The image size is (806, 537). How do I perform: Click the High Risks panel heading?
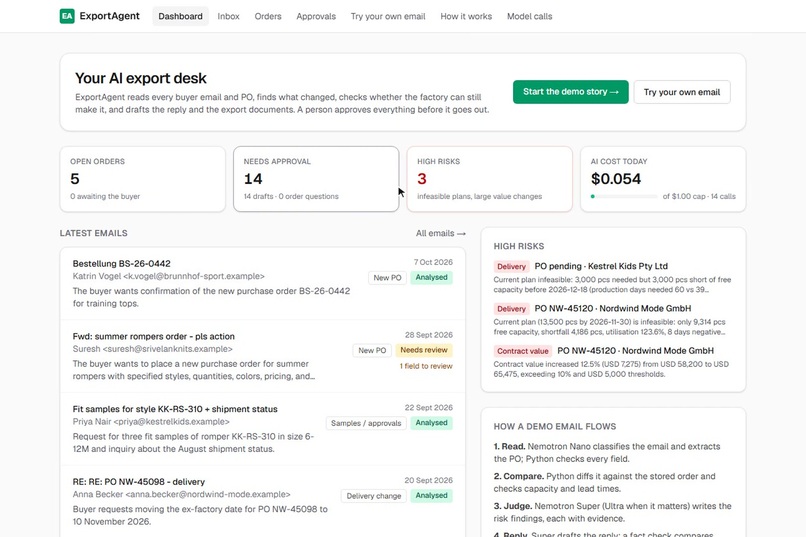(519, 247)
